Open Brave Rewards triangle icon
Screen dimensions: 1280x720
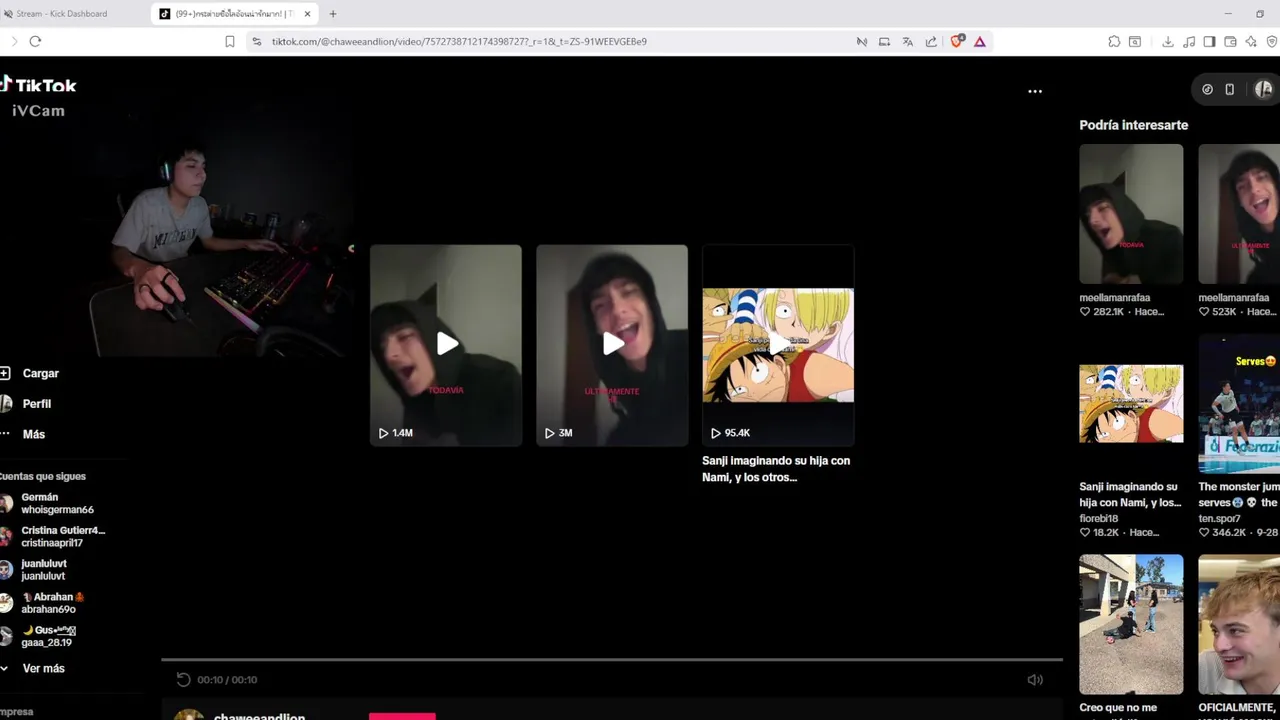[x=980, y=41]
